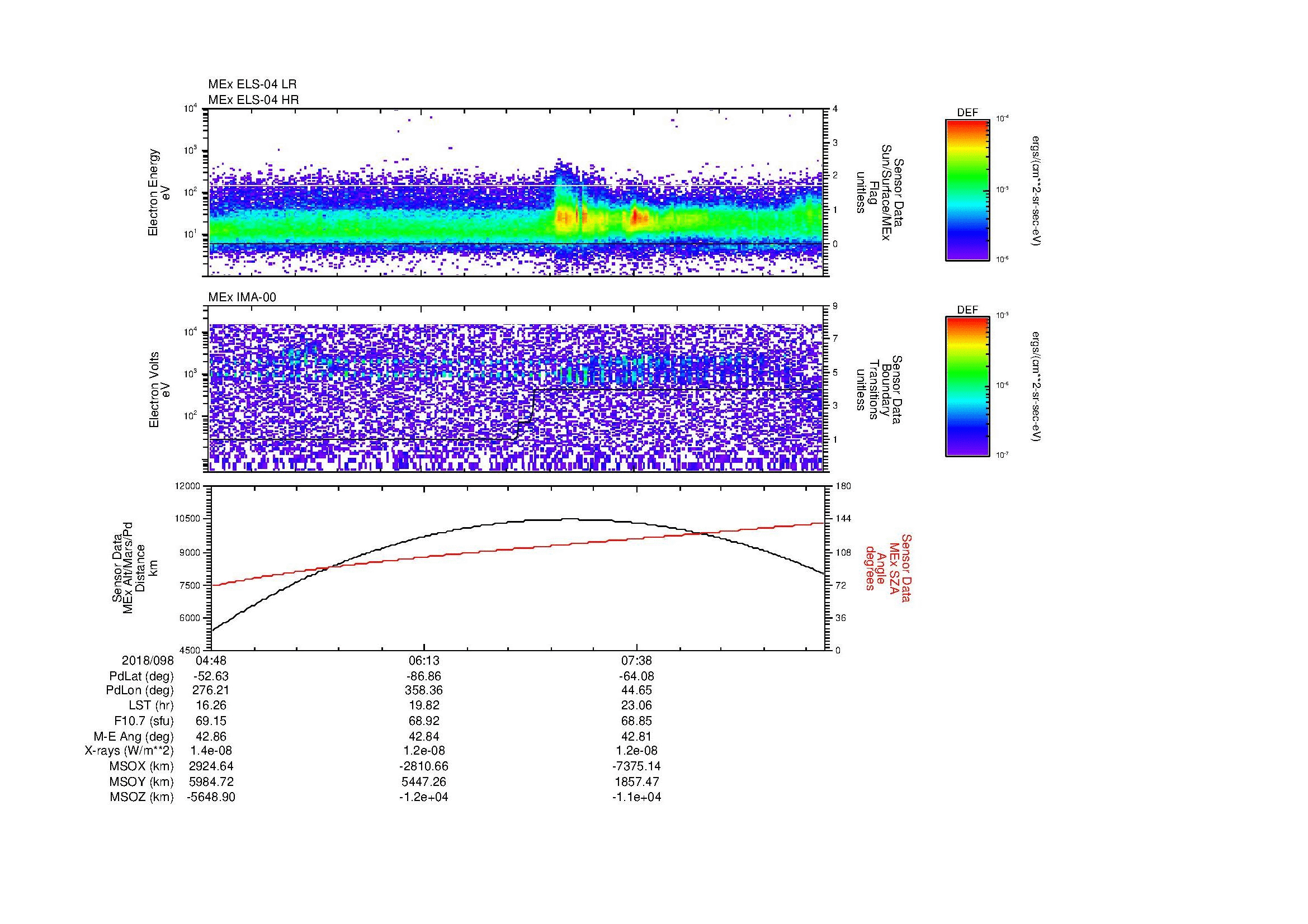1308x924 pixels.
Task: Click the LST value '16.26'
Action: (x=211, y=706)
